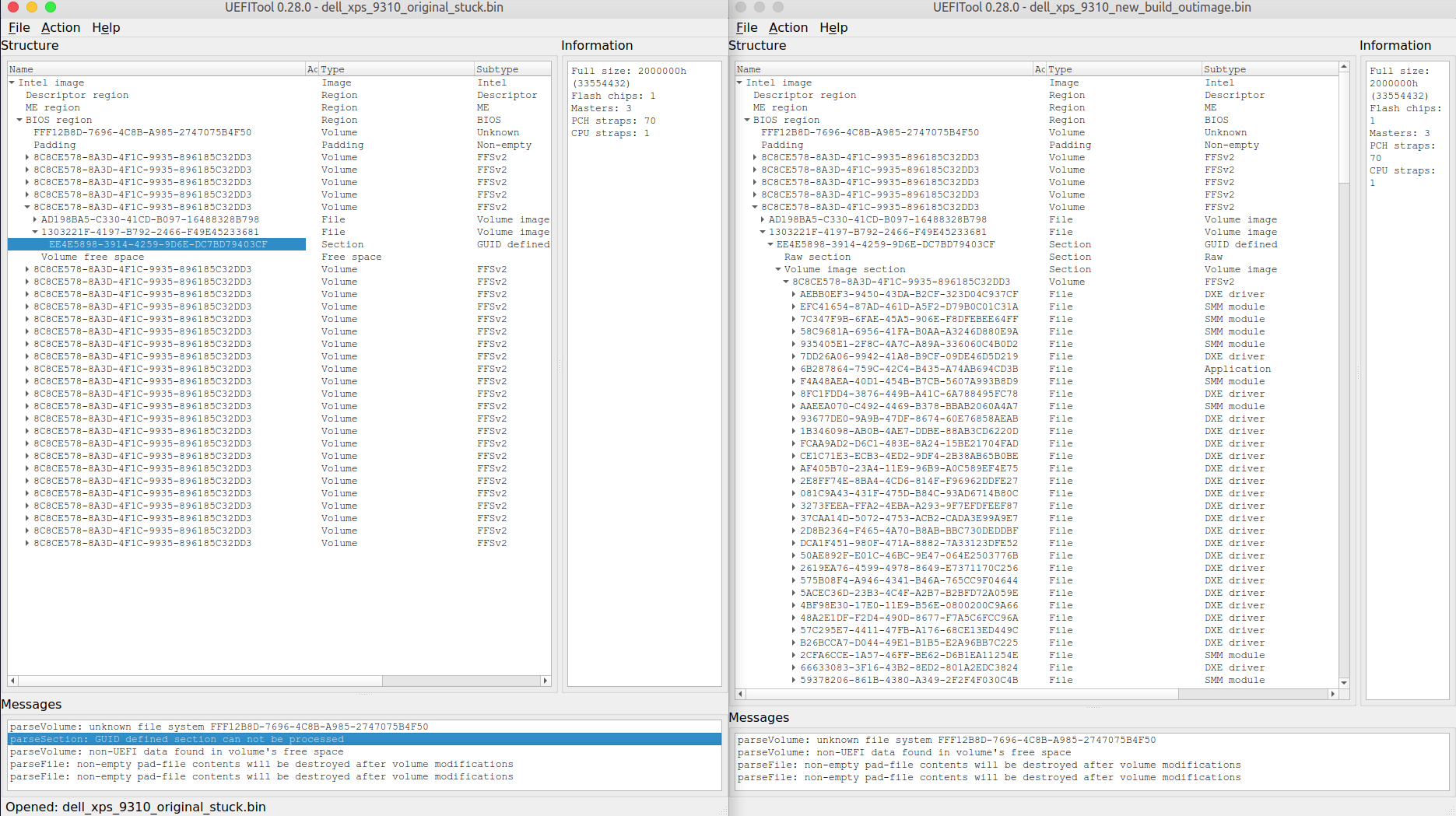The width and height of the screenshot is (1456, 816).
Task: Click Name column header in new_build_outimage window
Action: [x=884, y=69]
